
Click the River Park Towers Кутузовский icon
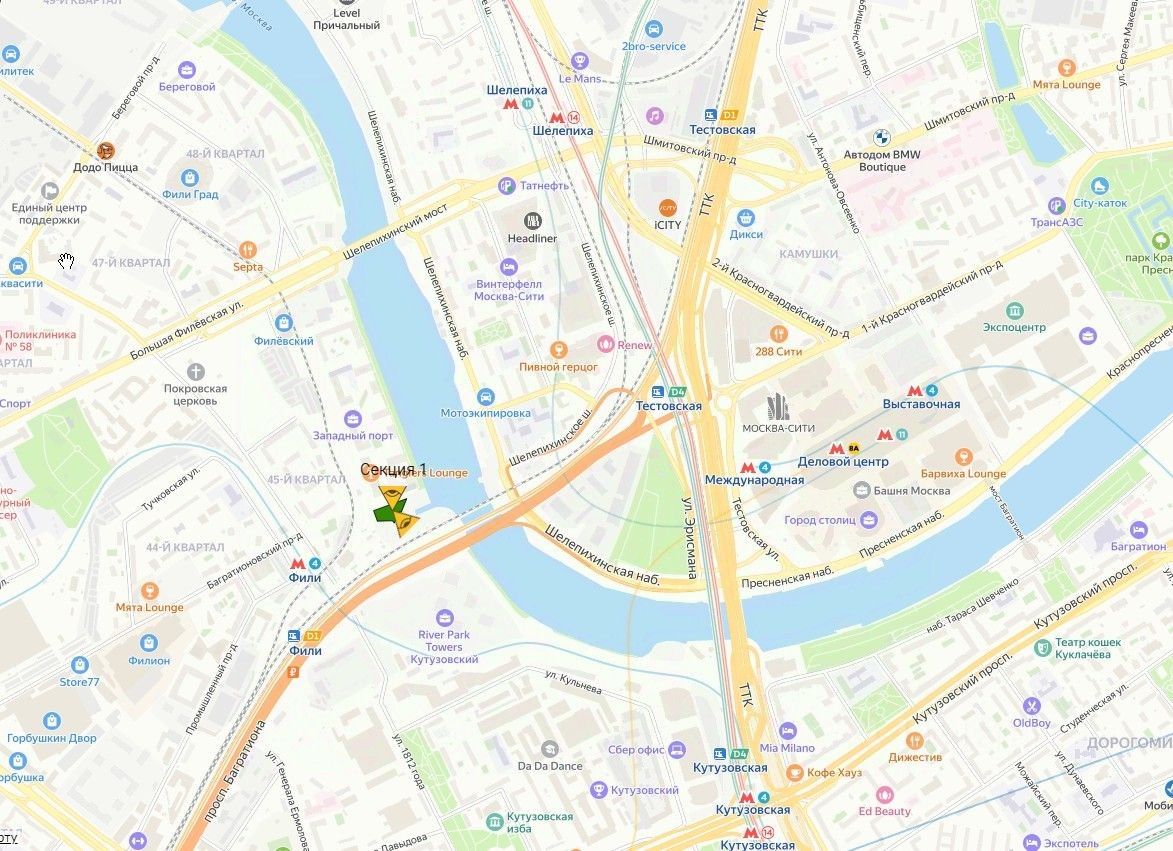445,618
